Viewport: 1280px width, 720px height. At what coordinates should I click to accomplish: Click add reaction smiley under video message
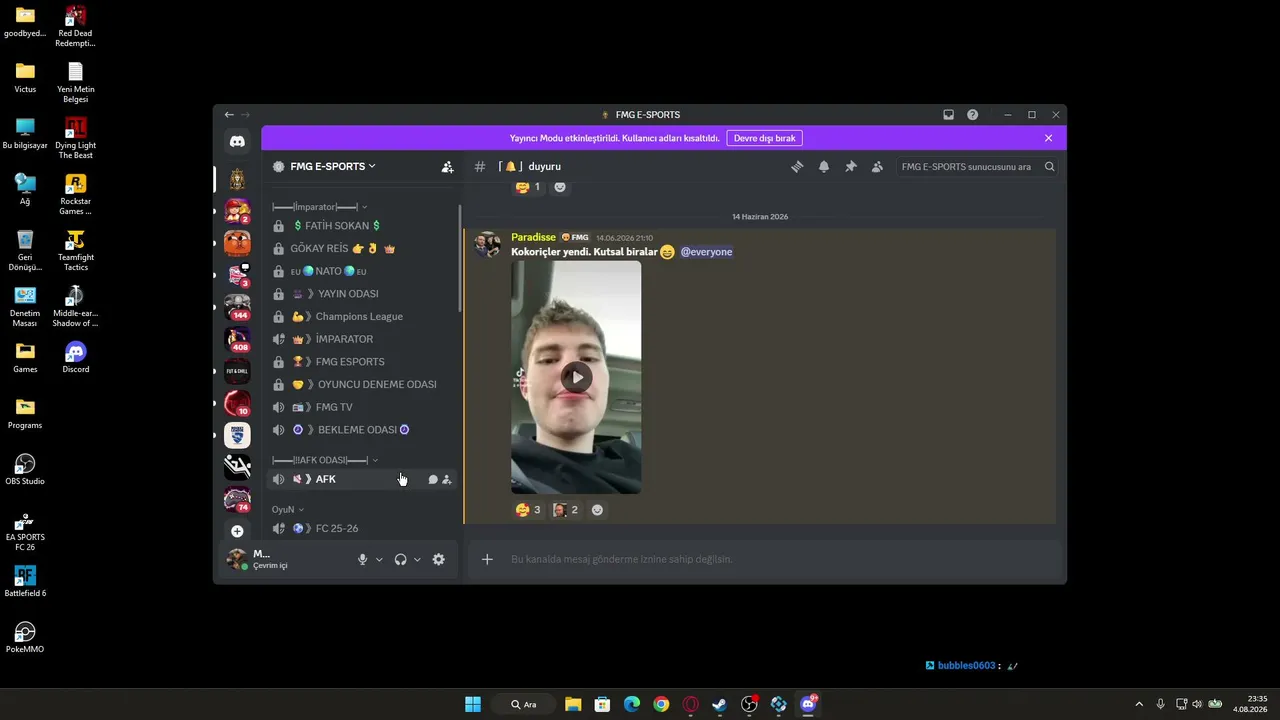pyautogui.click(x=597, y=510)
